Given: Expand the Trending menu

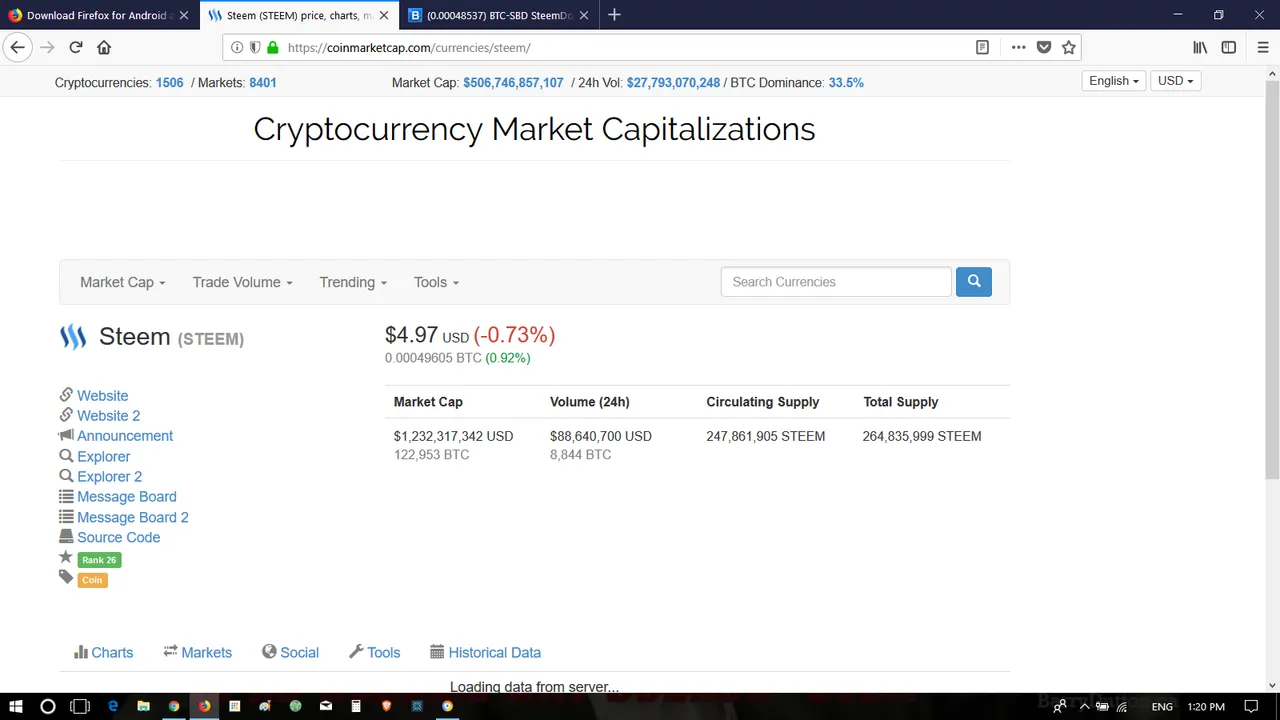Looking at the screenshot, I should tap(353, 282).
